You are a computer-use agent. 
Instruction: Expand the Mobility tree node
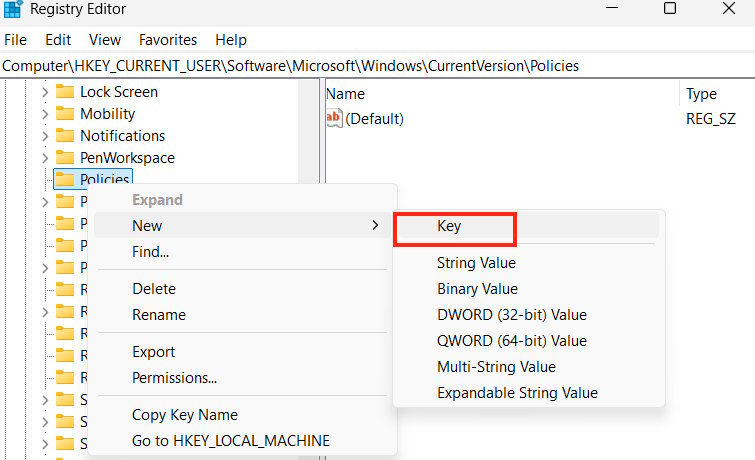(45, 114)
